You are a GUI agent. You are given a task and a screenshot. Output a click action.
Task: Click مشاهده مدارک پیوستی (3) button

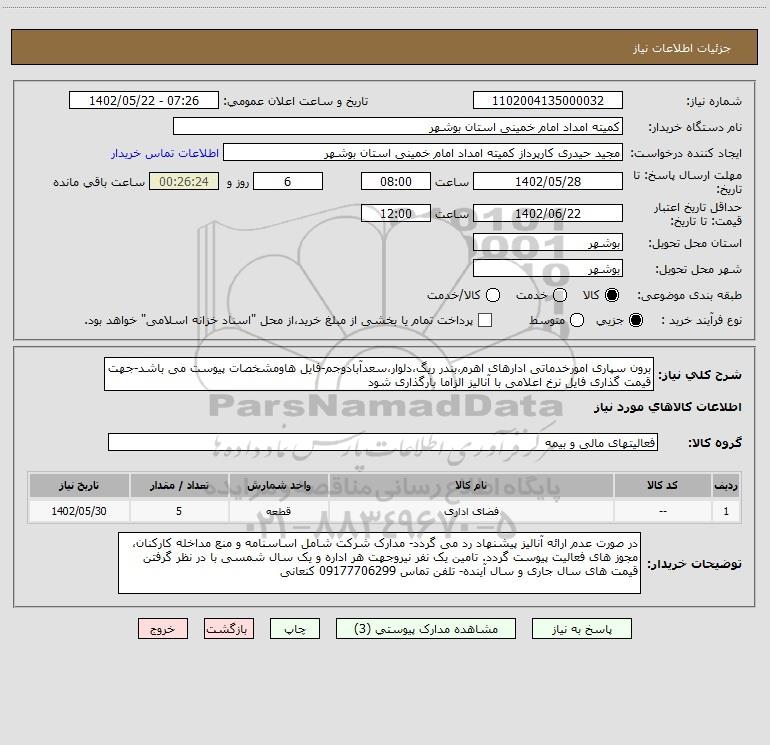click(426, 629)
